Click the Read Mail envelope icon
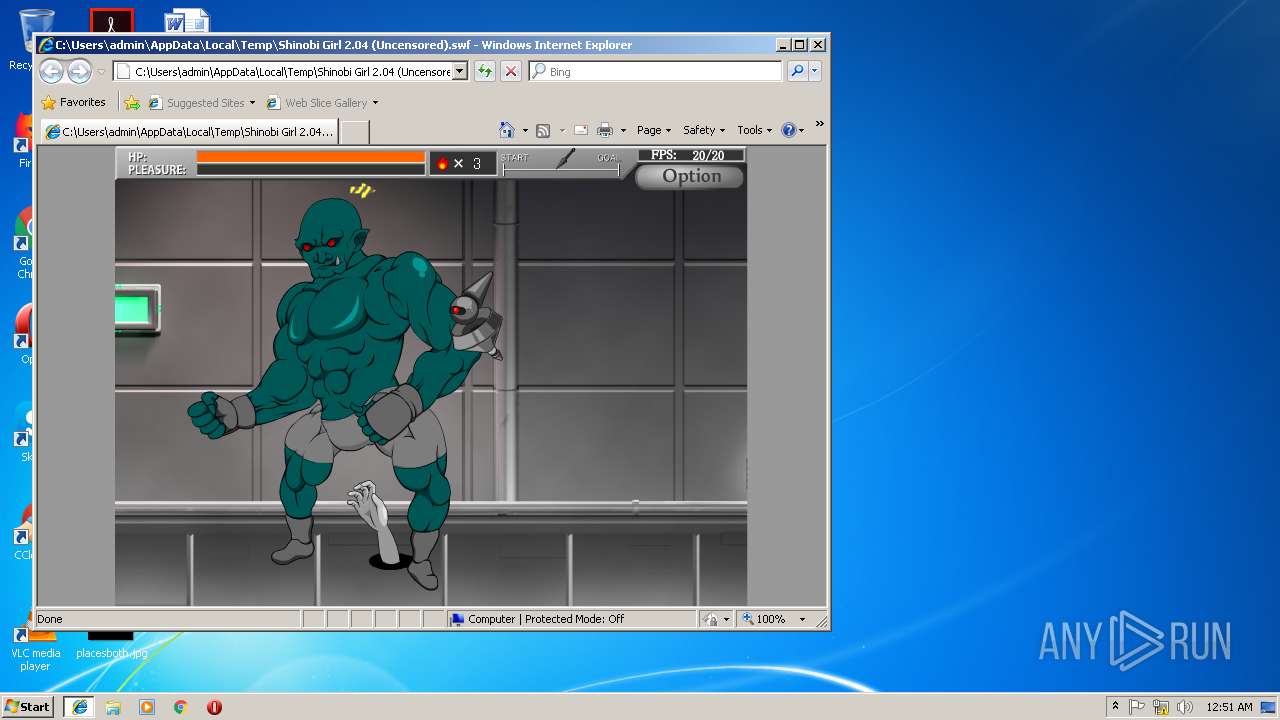Viewport: 1280px width, 720px height. click(x=580, y=130)
